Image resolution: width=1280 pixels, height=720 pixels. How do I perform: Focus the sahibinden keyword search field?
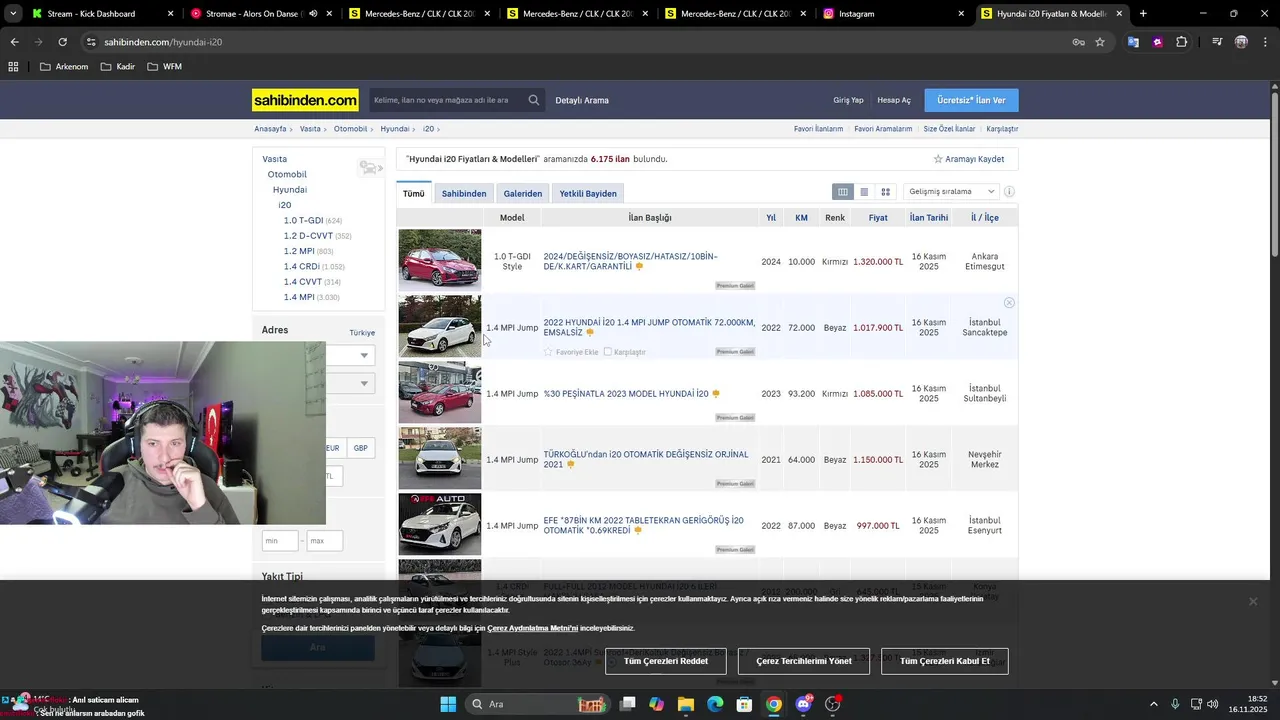point(447,100)
